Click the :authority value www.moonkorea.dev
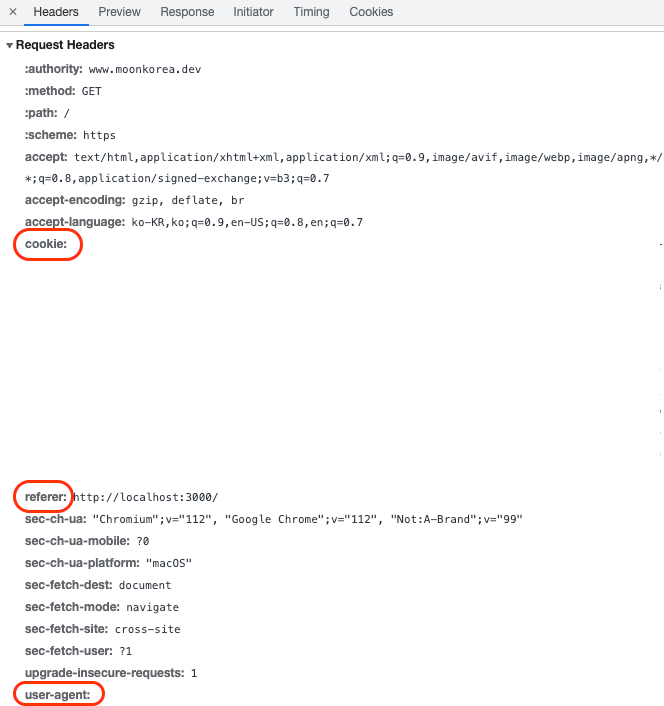Image resolution: width=664 pixels, height=706 pixels. (x=145, y=69)
